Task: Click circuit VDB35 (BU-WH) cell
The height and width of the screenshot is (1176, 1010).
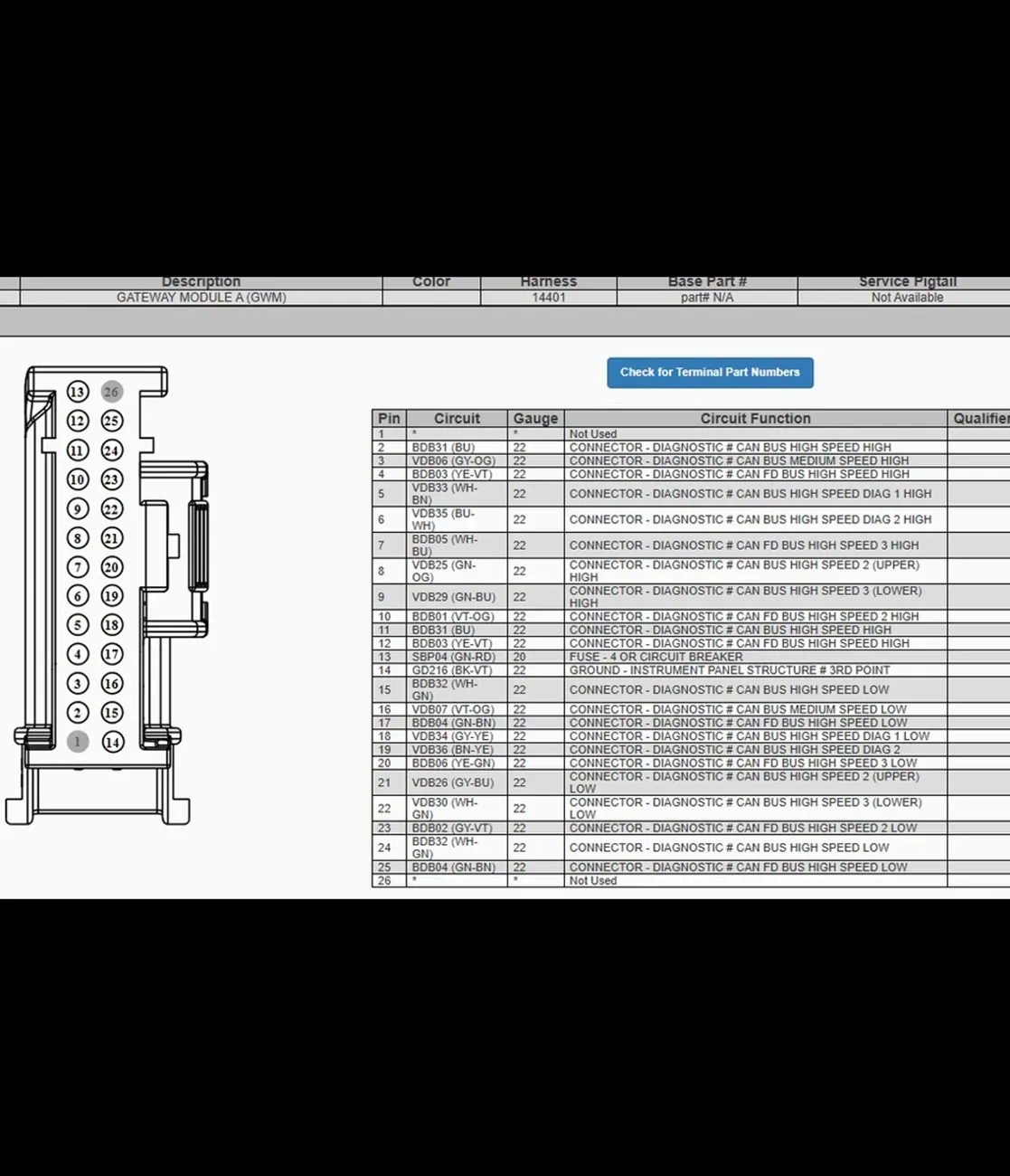Action: coord(457,520)
